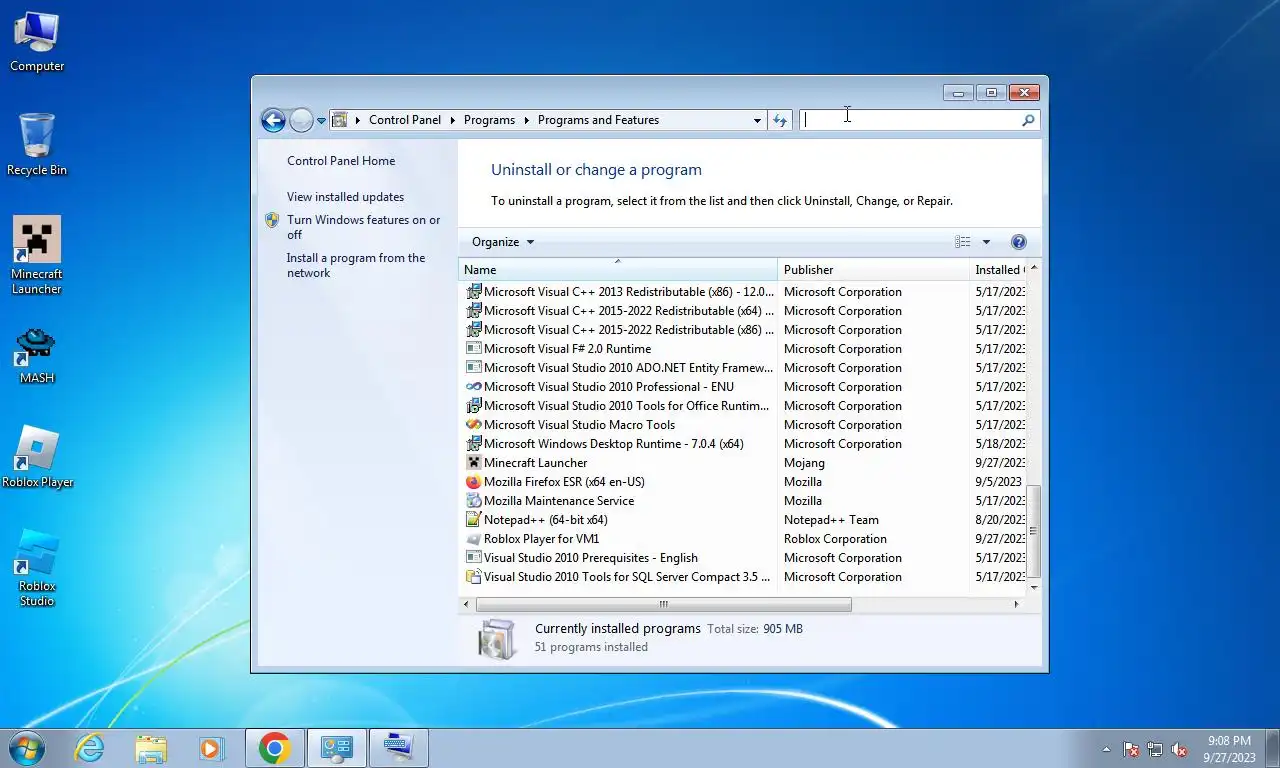Screen dimensions: 1280x768
Task: Expand the view options dropdown arrow
Action: click(986, 242)
